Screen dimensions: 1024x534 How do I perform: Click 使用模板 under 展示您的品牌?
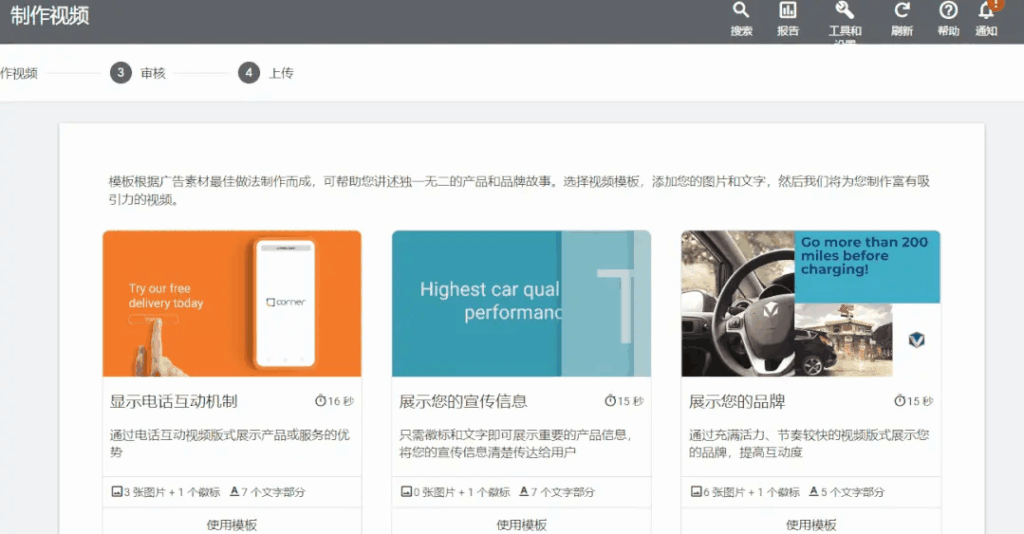click(811, 524)
